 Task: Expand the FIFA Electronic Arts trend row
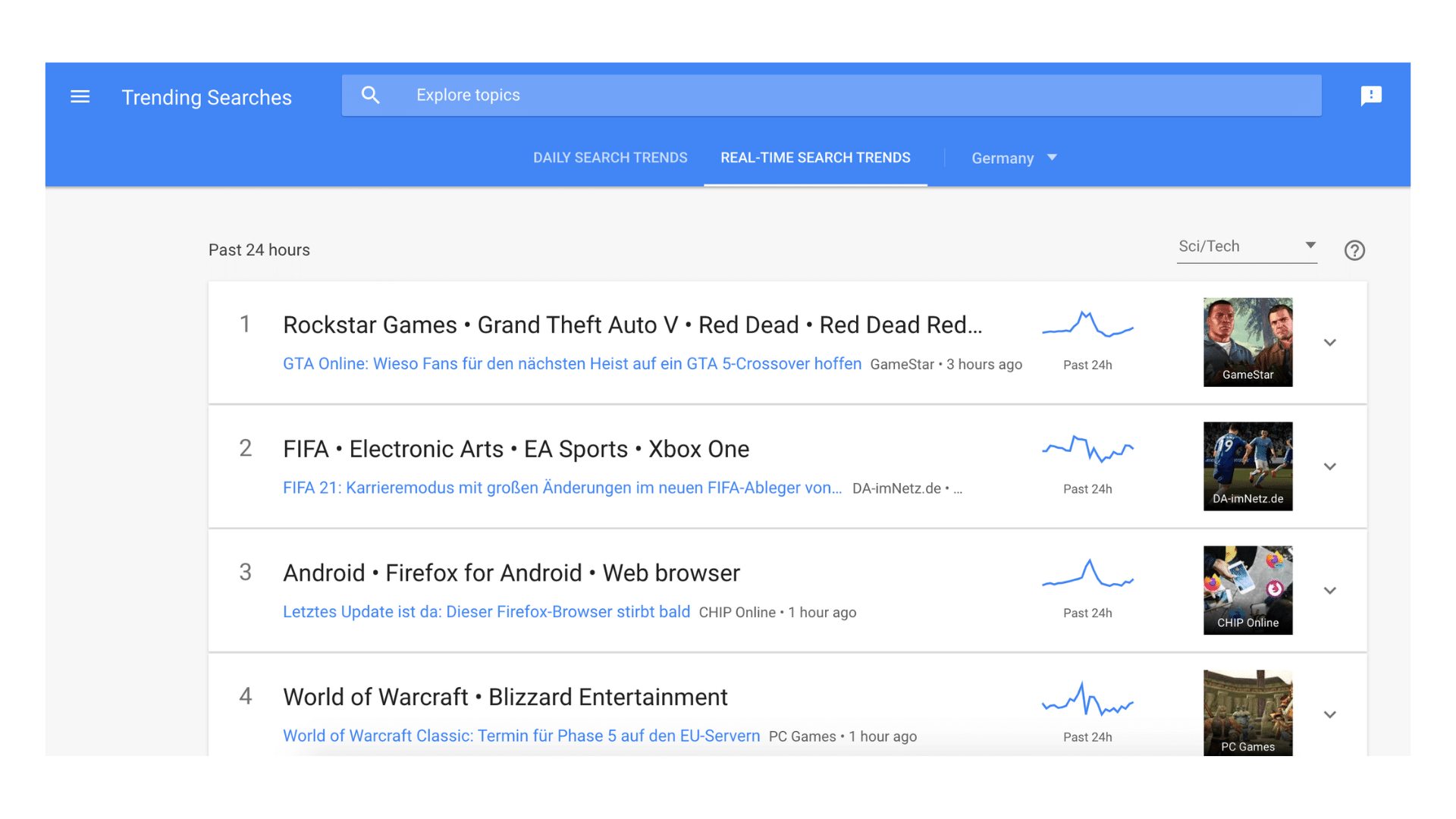tap(1329, 466)
